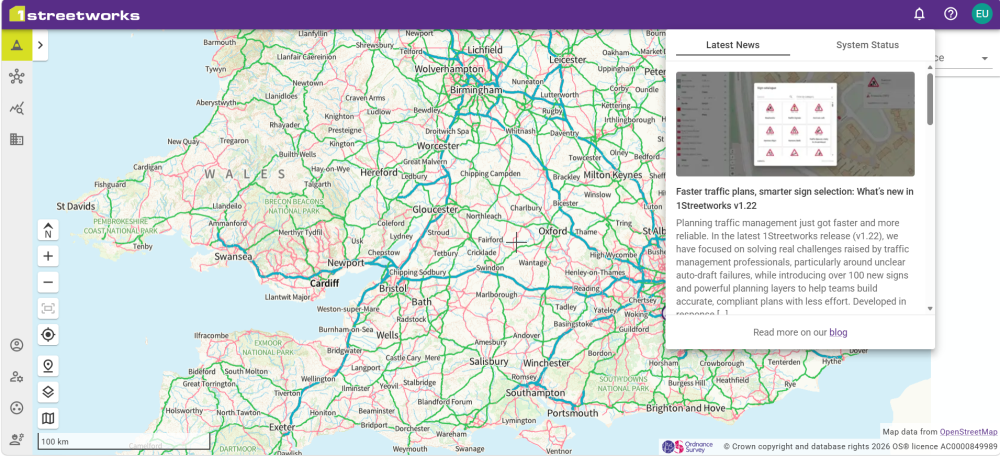Click the St Davids label on map
Viewport: 1000px width, 456px height.
(x=76, y=206)
